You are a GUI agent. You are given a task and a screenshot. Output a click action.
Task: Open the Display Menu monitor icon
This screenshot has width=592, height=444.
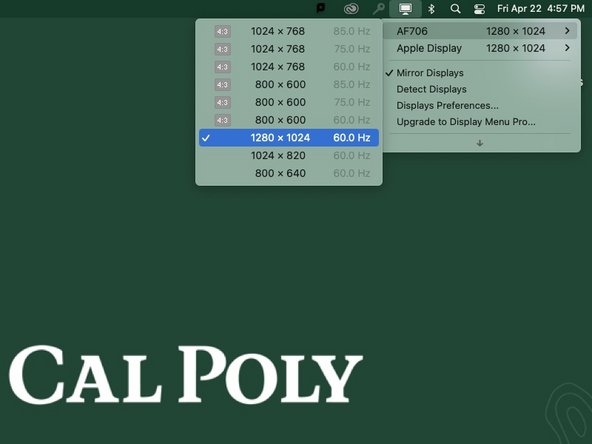click(405, 9)
